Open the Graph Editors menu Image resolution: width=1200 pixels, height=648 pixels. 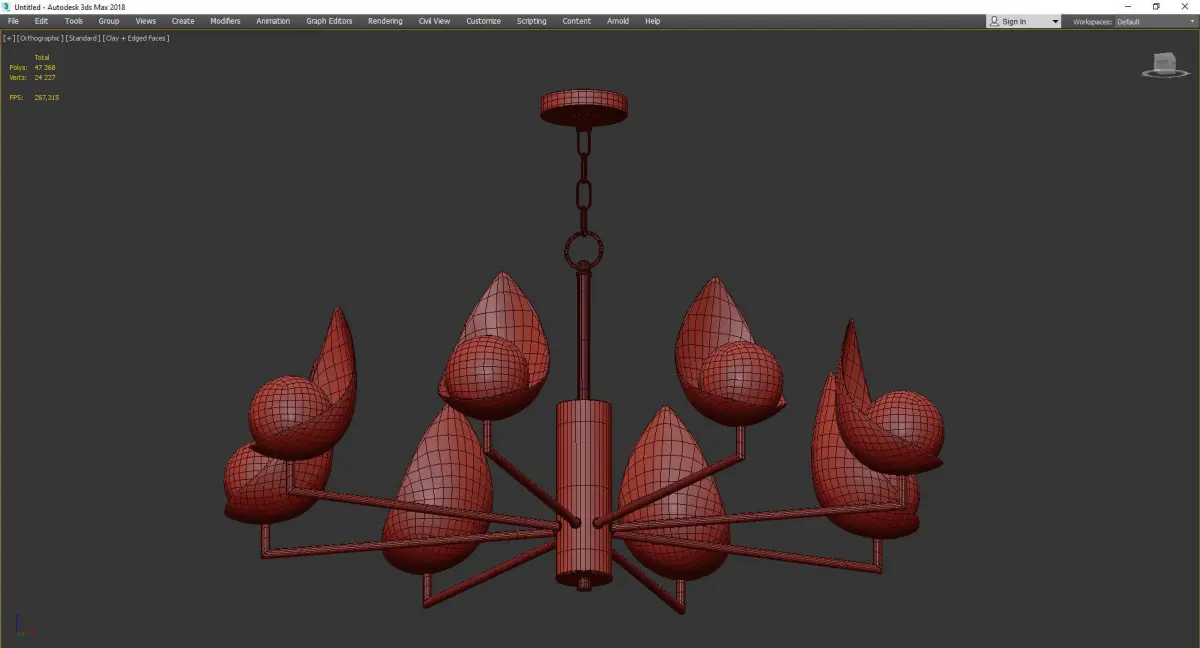click(329, 21)
